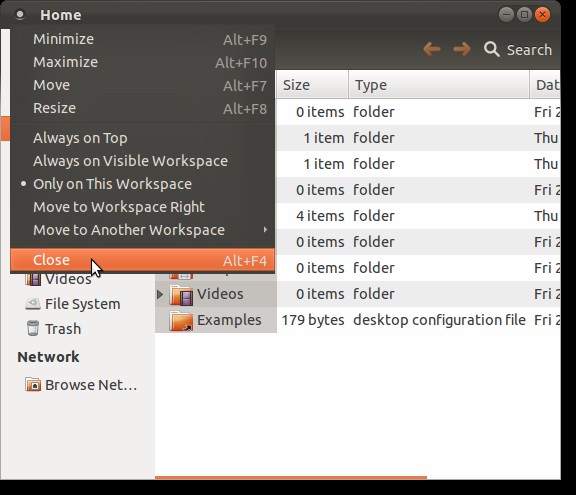The height and width of the screenshot is (495, 576).
Task: Click the Home window title text
Action: click(61, 15)
